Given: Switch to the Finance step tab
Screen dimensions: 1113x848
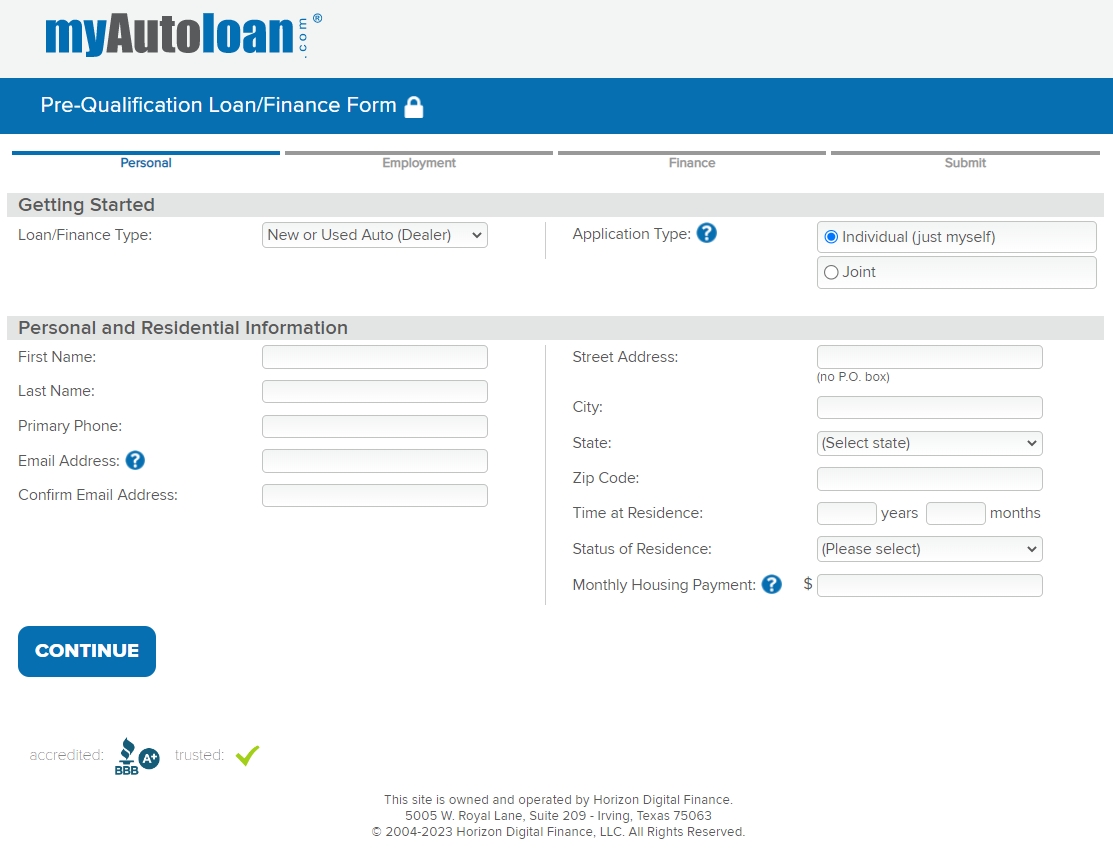Looking at the screenshot, I should point(692,161).
